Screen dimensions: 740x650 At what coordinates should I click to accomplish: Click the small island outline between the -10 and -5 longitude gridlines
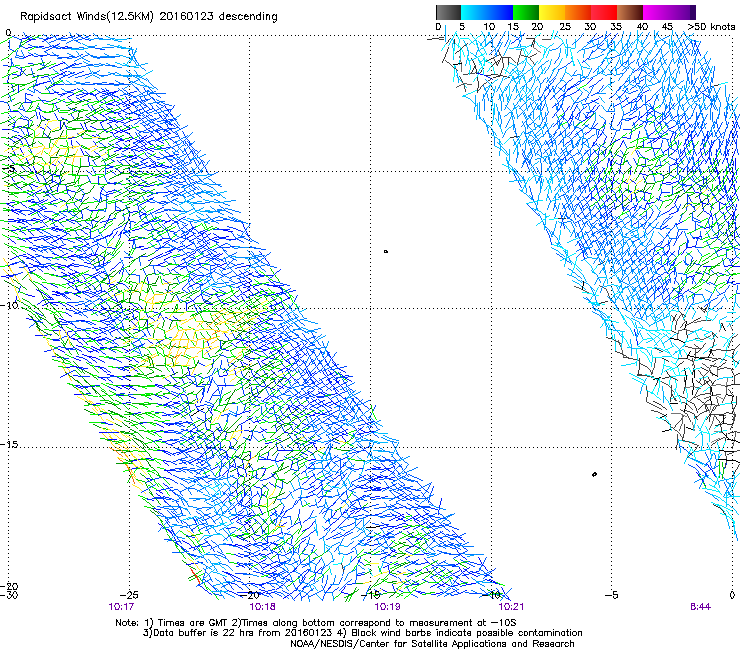click(594, 474)
